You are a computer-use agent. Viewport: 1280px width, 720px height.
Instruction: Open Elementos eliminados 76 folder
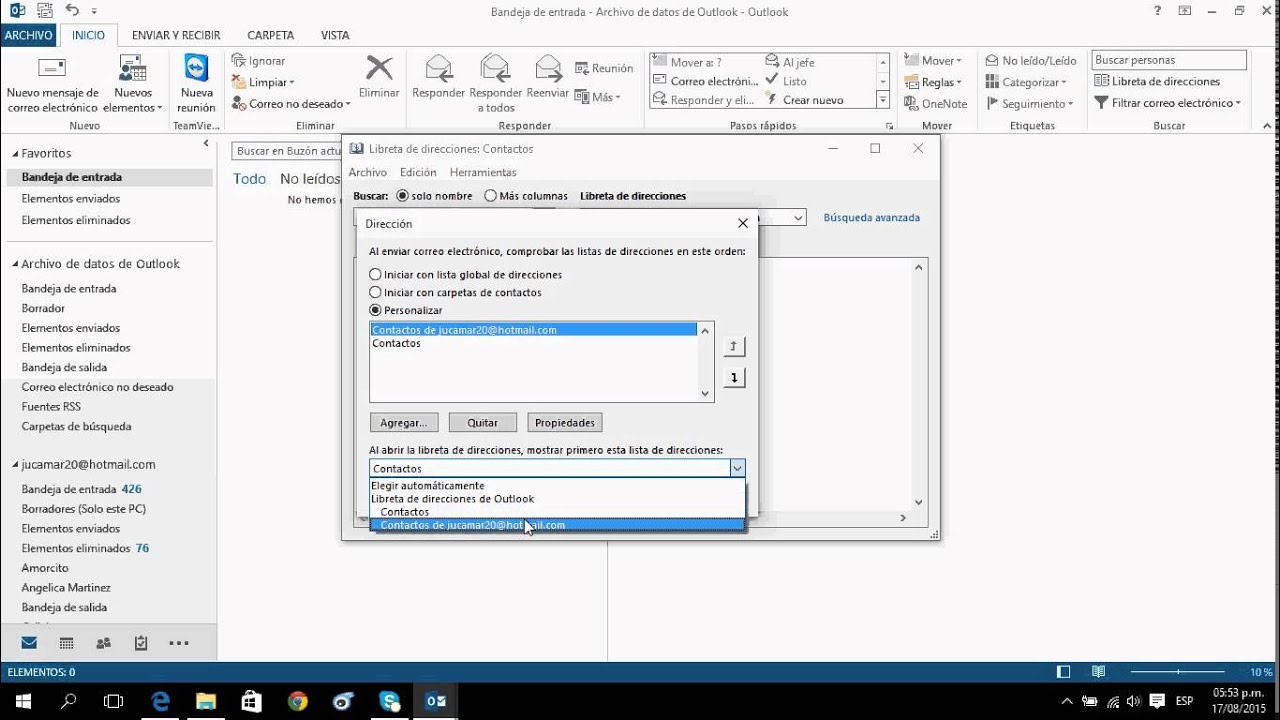coord(85,548)
